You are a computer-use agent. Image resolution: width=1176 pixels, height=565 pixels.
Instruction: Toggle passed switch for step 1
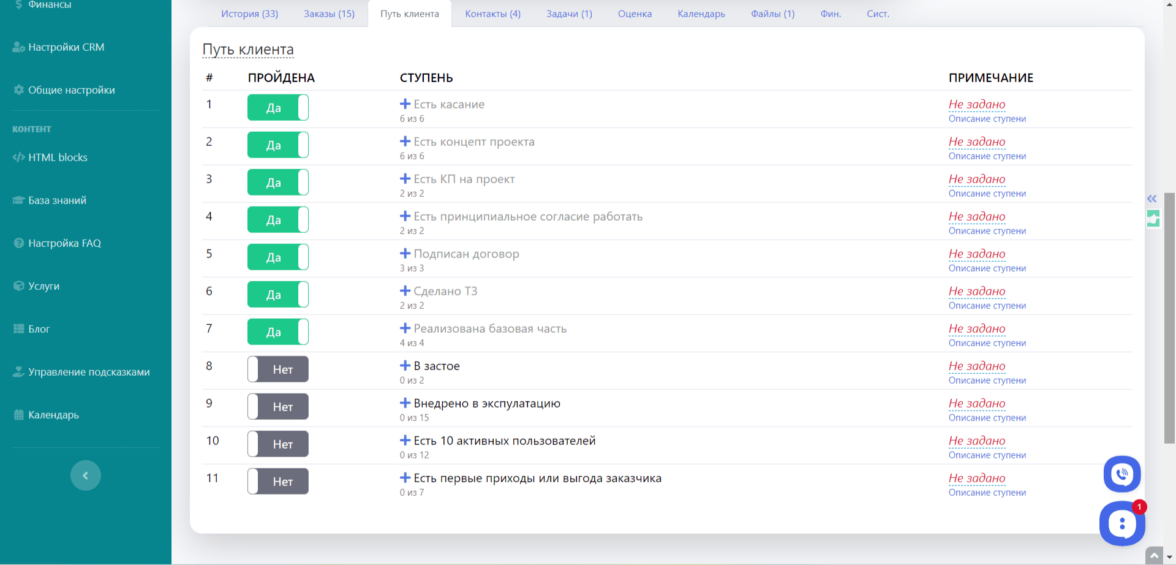click(278, 107)
